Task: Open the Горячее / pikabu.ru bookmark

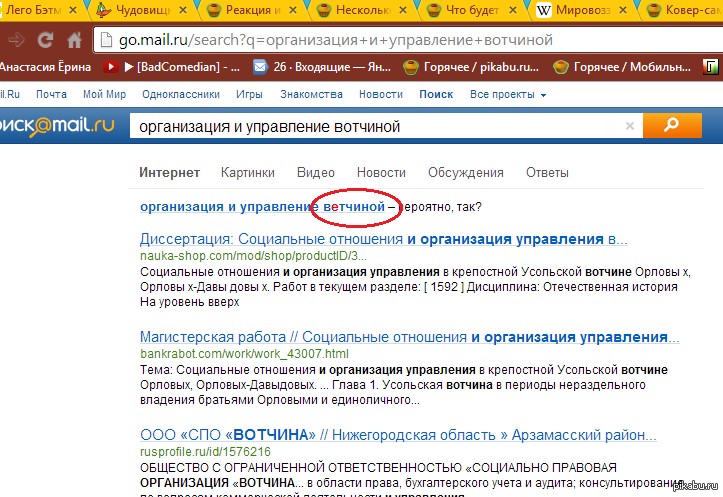Action: click(x=471, y=67)
